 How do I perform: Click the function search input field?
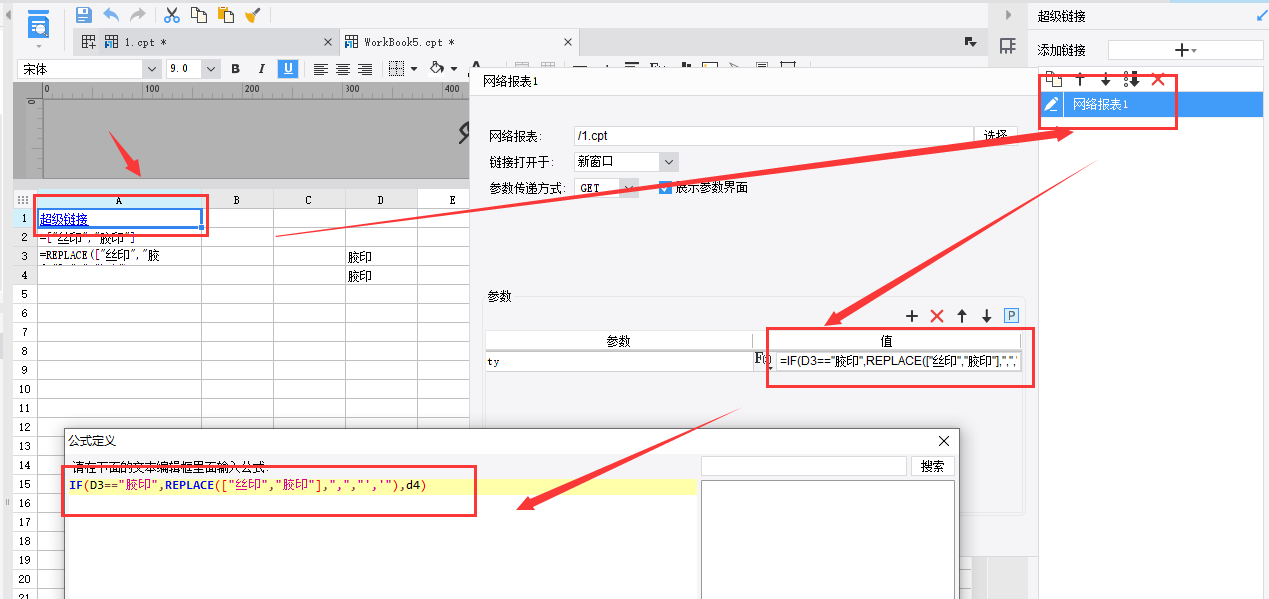804,466
